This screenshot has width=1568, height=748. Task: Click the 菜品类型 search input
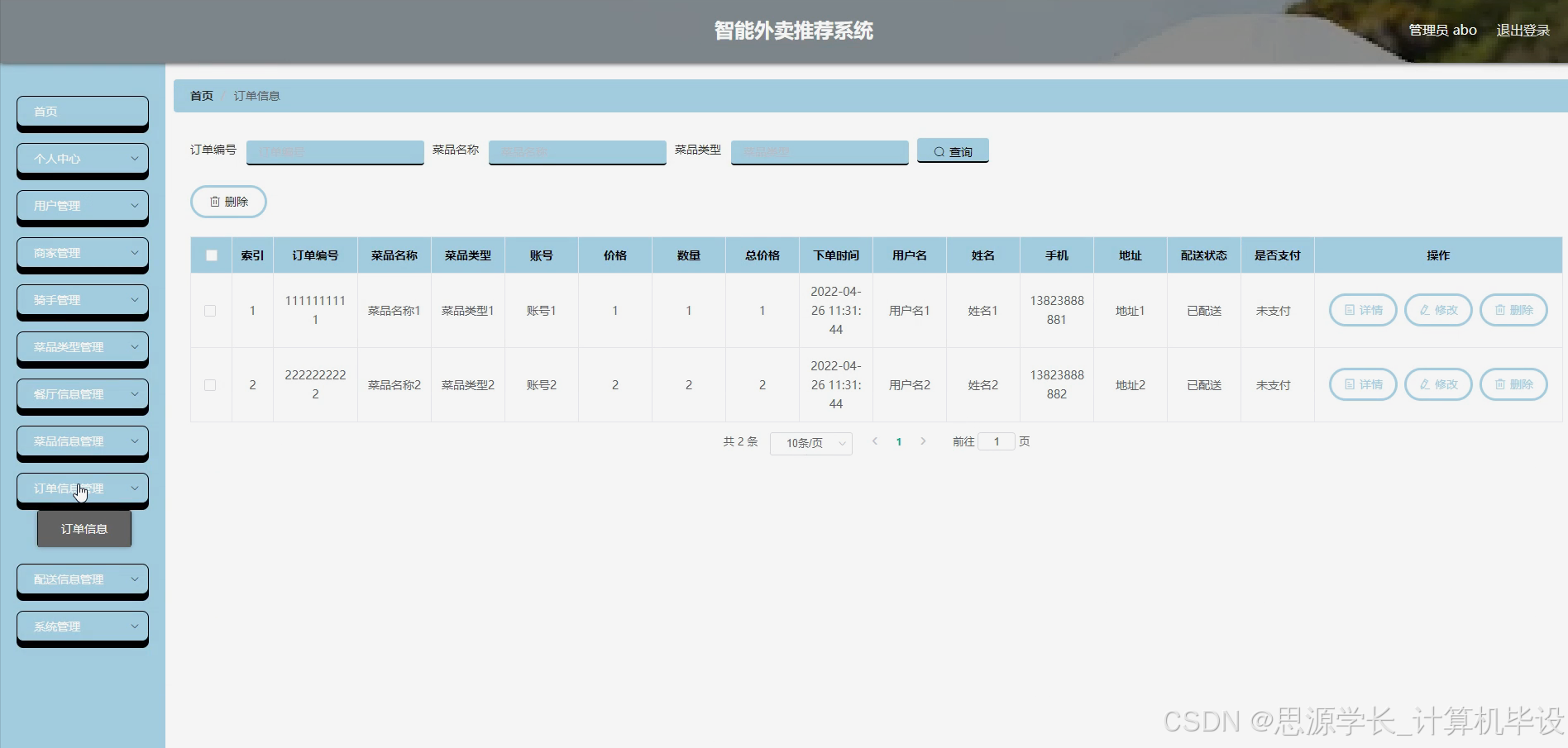tap(820, 151)
